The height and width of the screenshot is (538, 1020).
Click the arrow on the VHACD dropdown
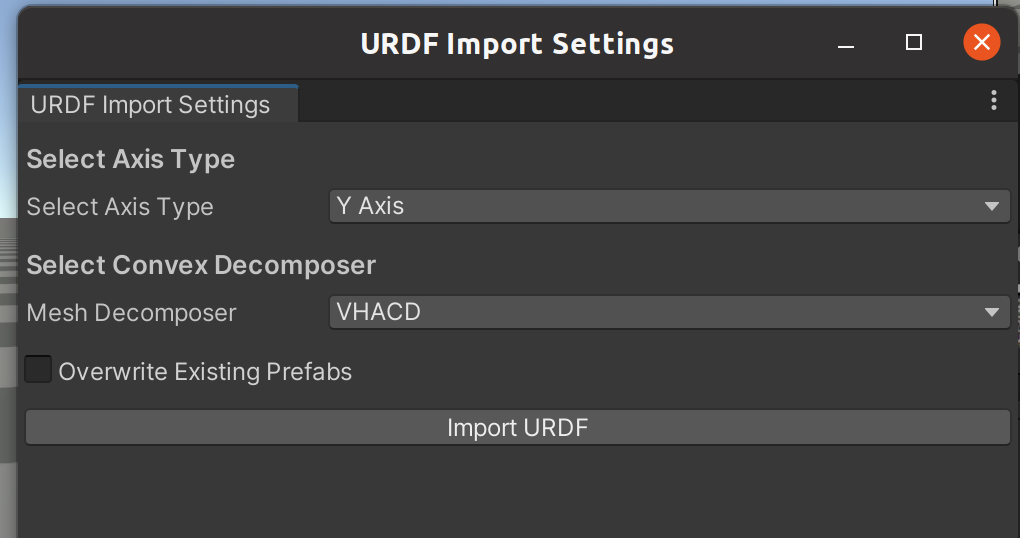point(991,312)
